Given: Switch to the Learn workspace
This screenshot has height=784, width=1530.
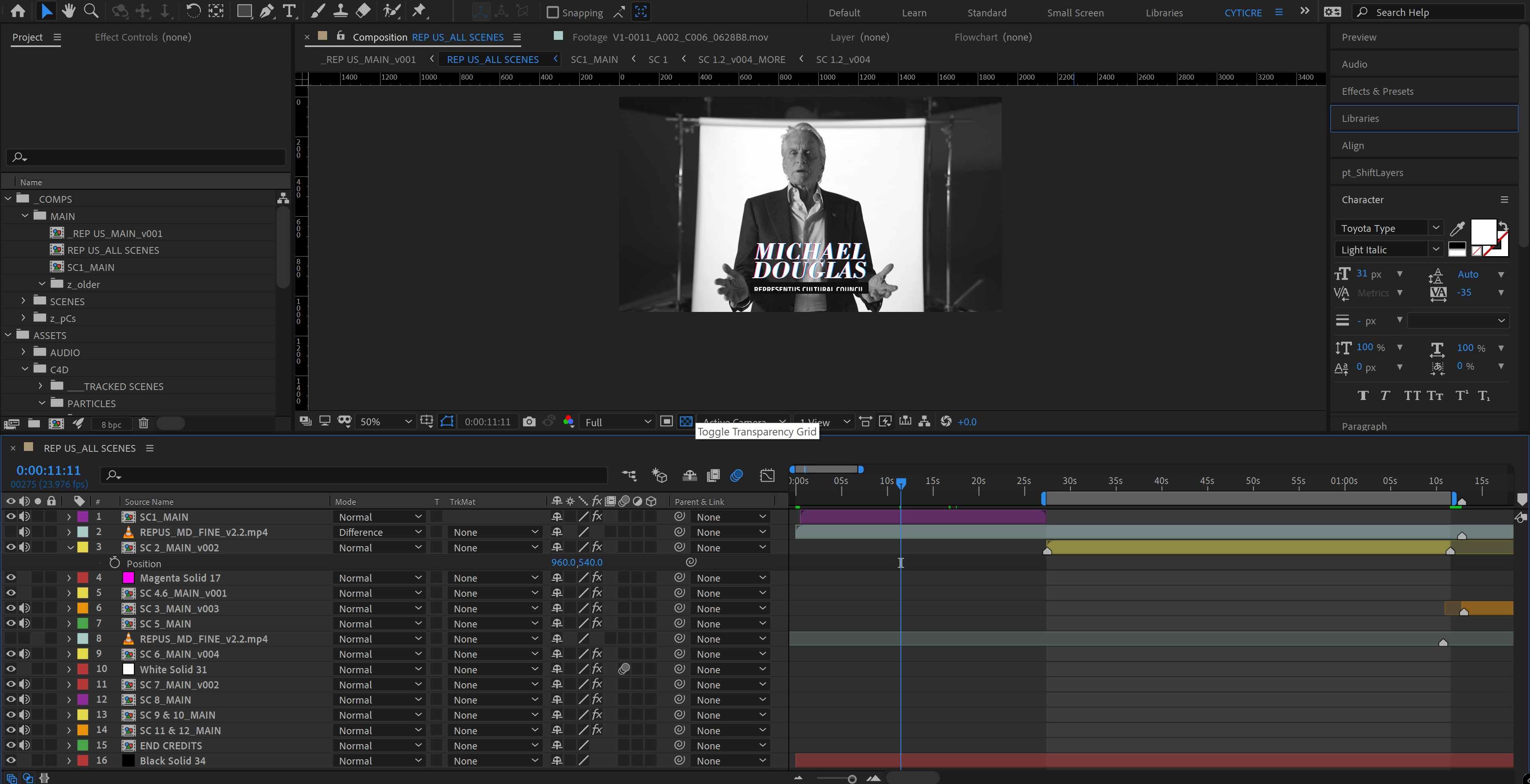Looking at the screenshot, I should (914, 12).
